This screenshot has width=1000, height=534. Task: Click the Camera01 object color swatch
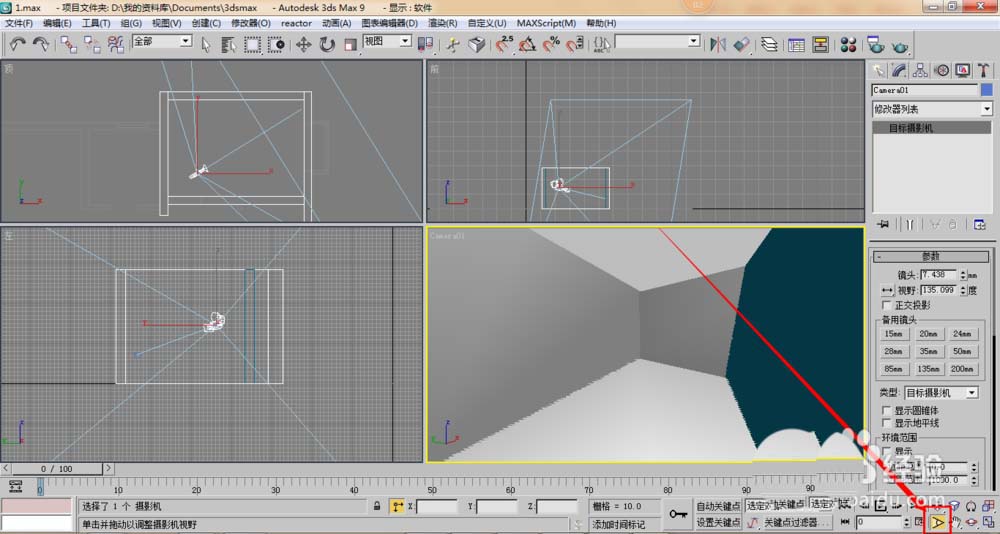pyautogui.click(x=986, y=90)
